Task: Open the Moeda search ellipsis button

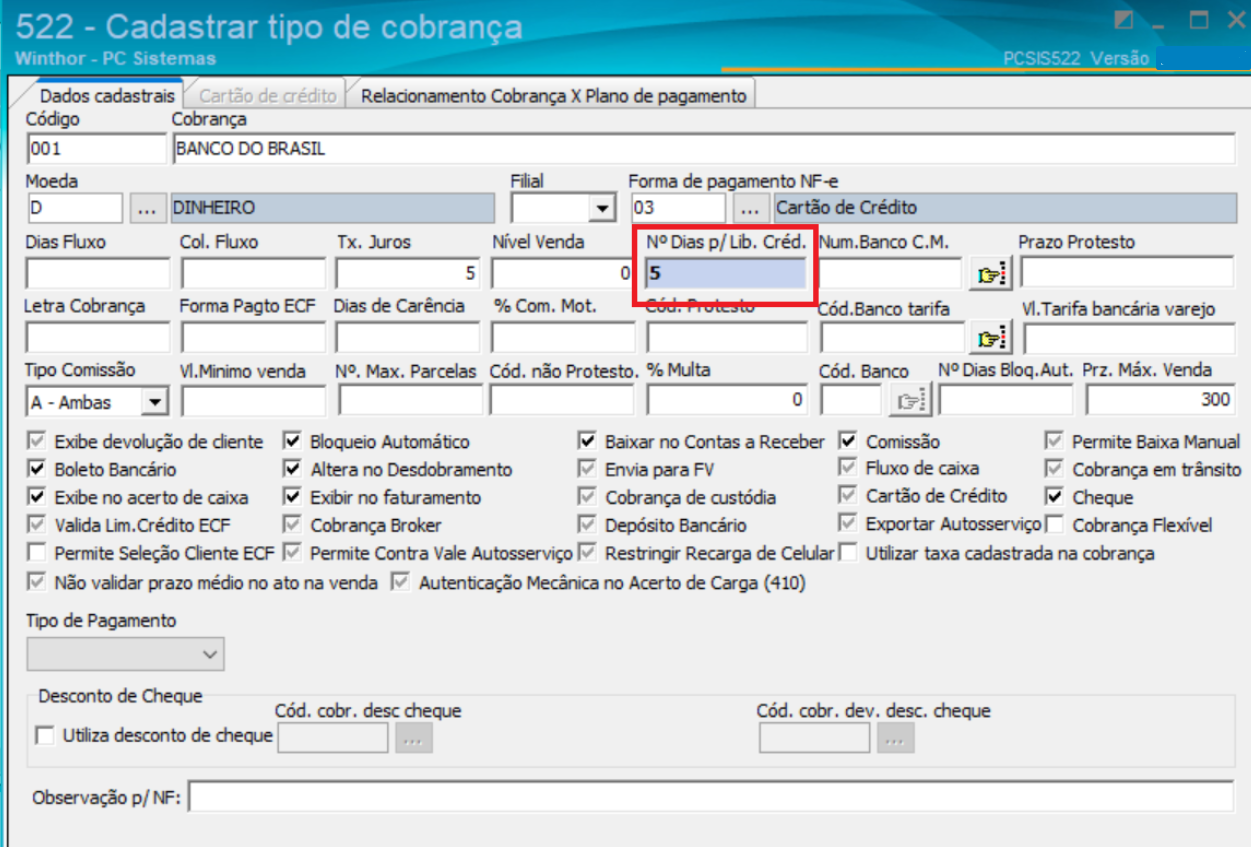Action: coord(147,208)
